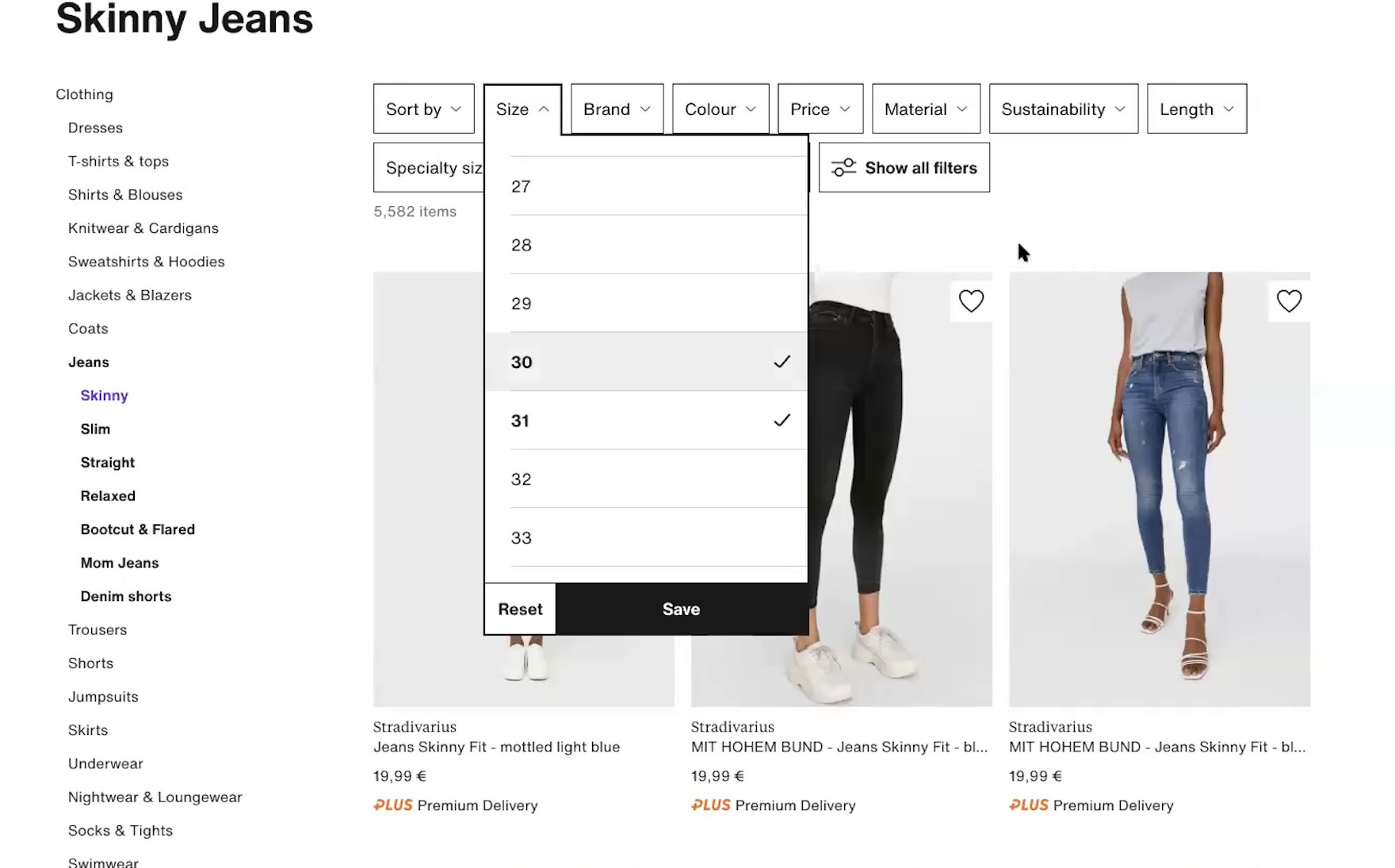Save the selected size filters

tap(681, 610)
